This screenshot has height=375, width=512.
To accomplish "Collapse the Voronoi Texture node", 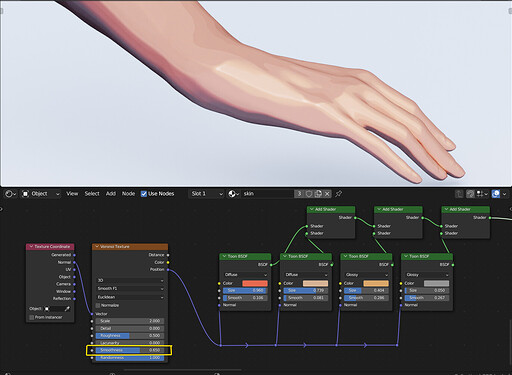I will pyautogui.click(x=97, y=247).
